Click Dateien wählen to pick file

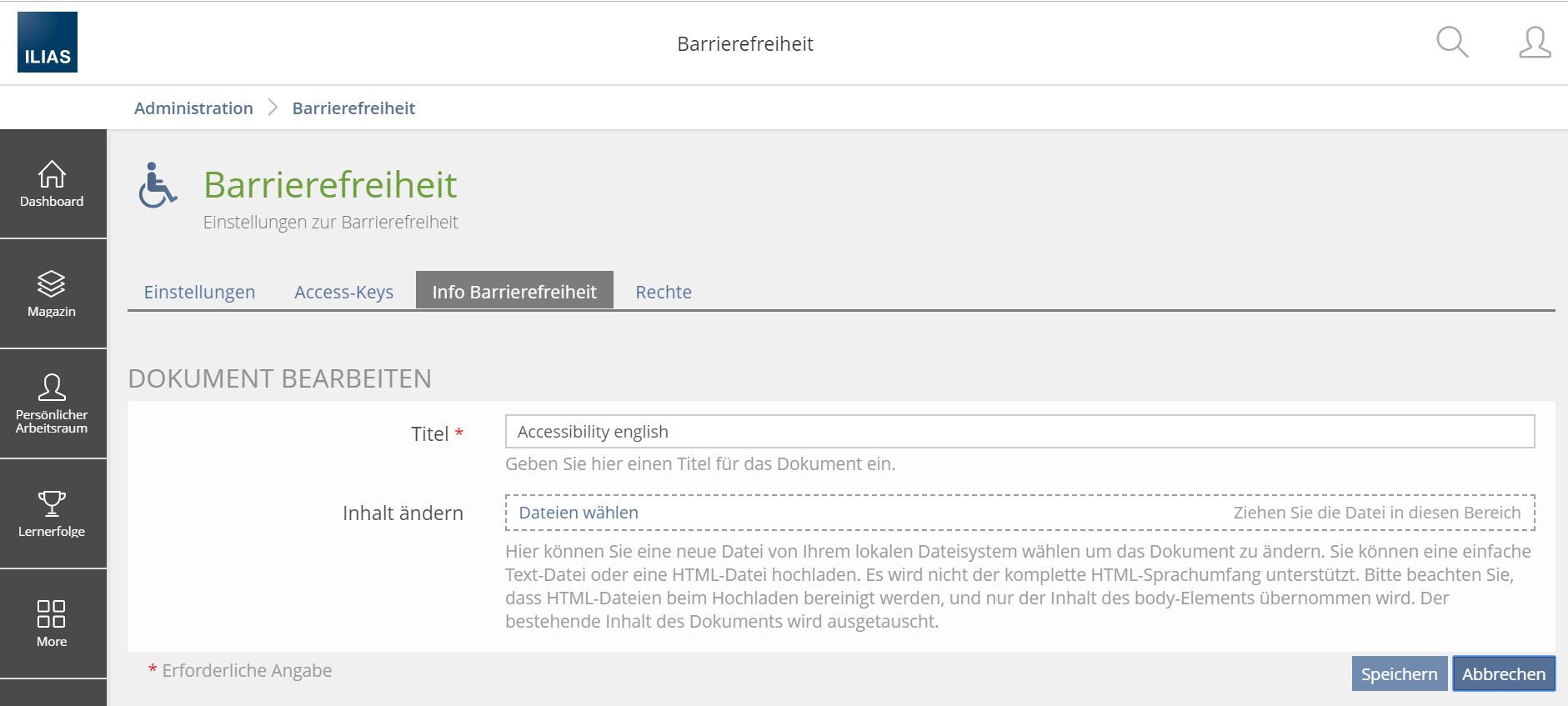(579, 513)
